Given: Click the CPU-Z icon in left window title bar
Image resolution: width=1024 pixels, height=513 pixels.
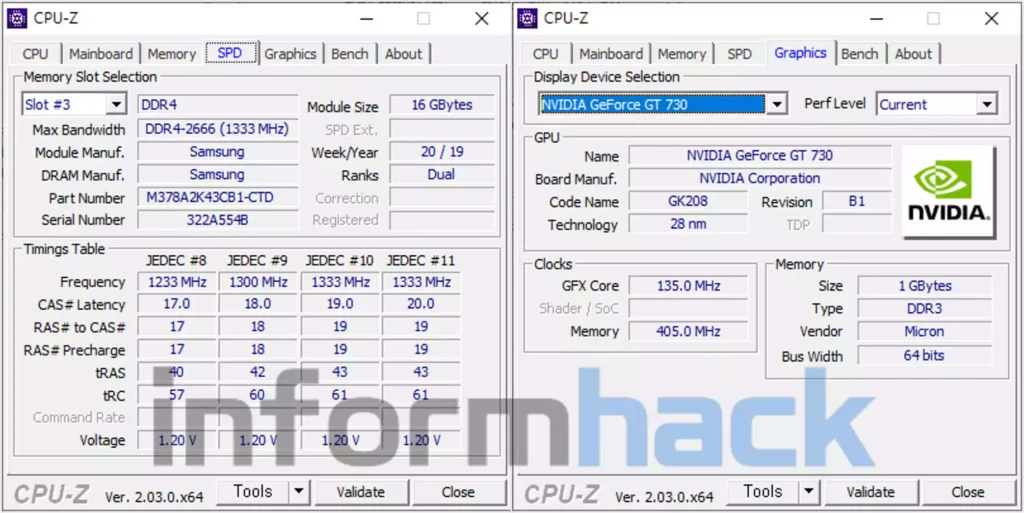Looking at the screenshot, I should coord(17,18).
